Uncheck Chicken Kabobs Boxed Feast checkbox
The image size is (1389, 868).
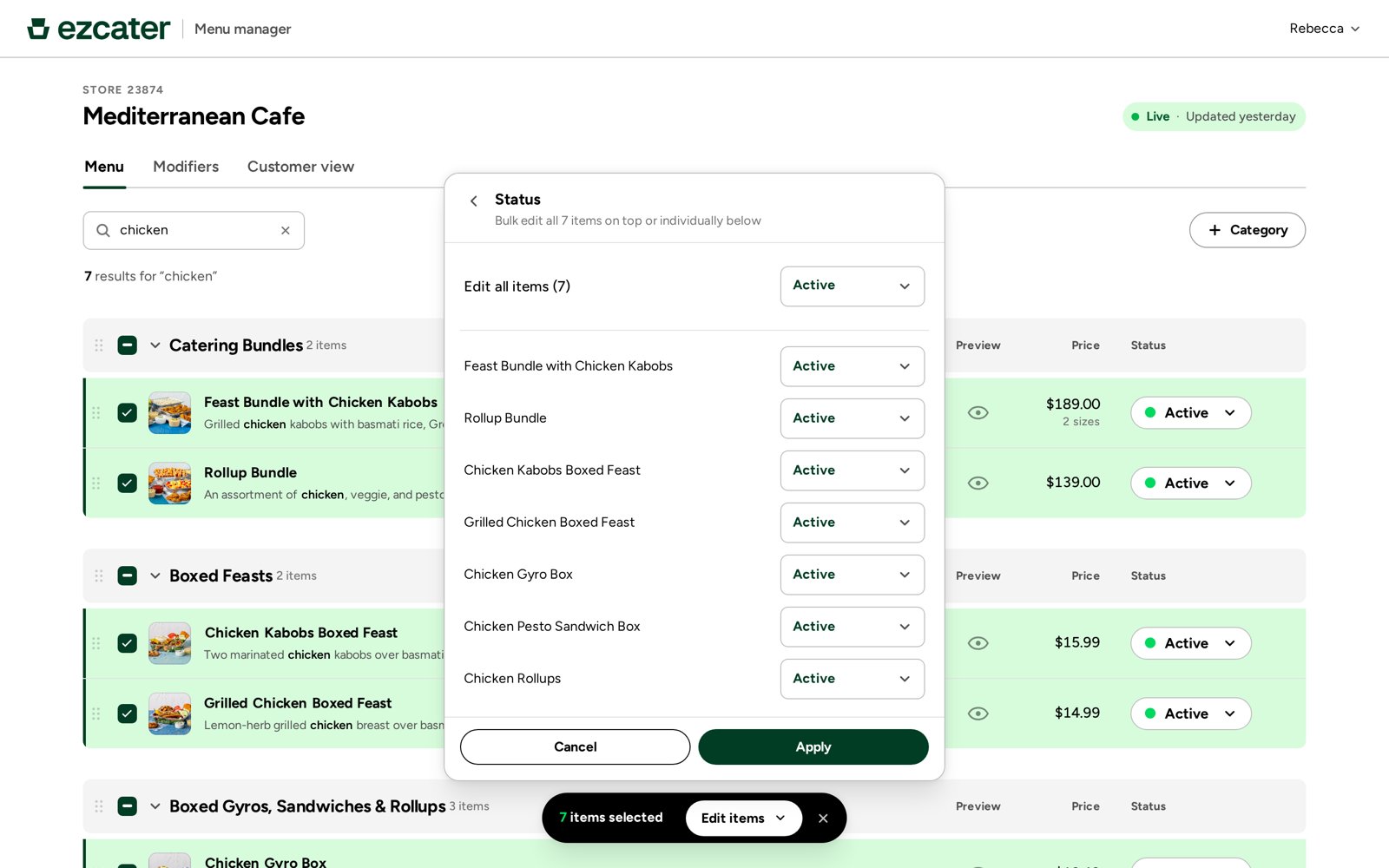click(x=128, y=643)
